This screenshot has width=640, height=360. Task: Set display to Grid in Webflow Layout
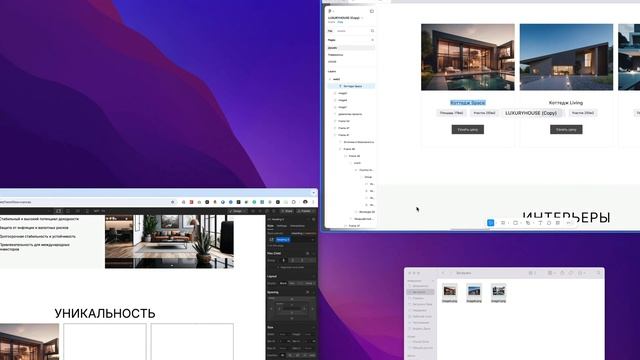point(300,283)
